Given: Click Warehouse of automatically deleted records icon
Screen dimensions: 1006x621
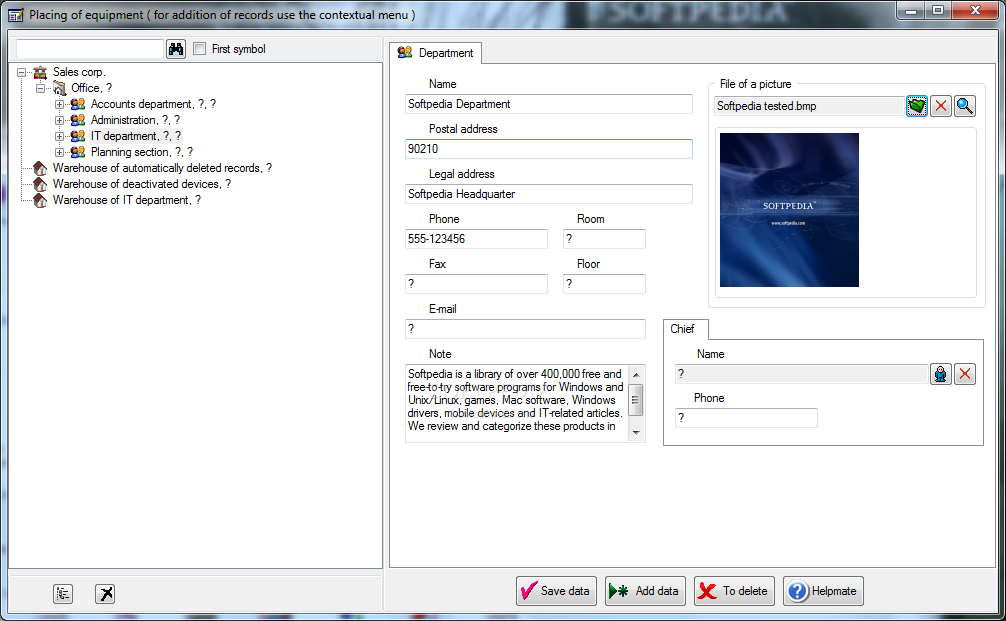Looking at the screenshot, I should click(x=40, y=168).
